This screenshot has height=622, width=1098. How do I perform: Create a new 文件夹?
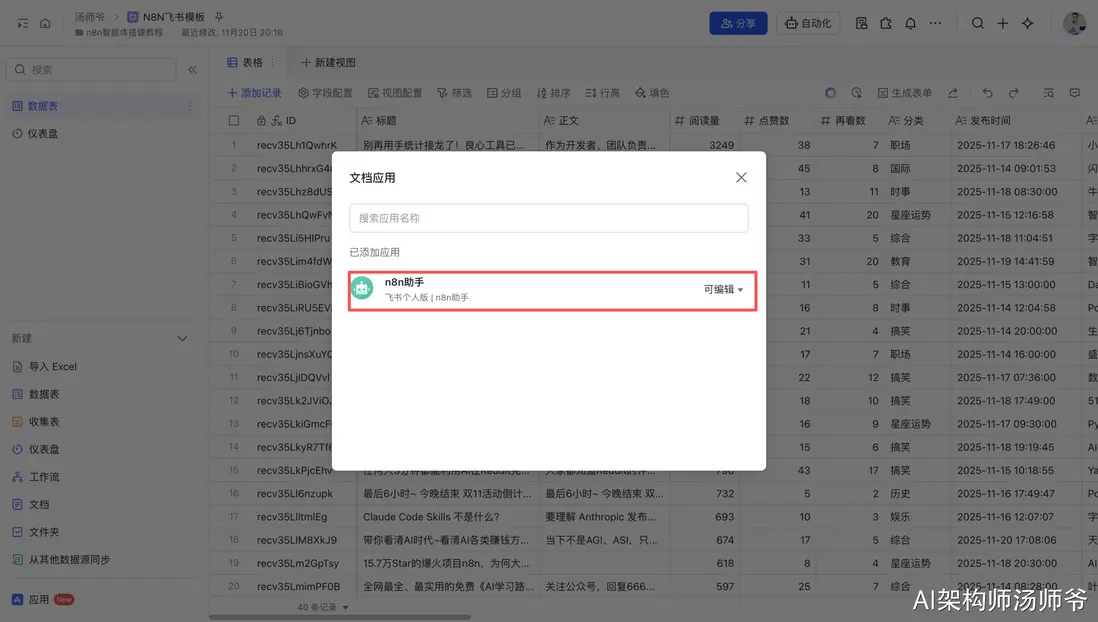(36, 532)
